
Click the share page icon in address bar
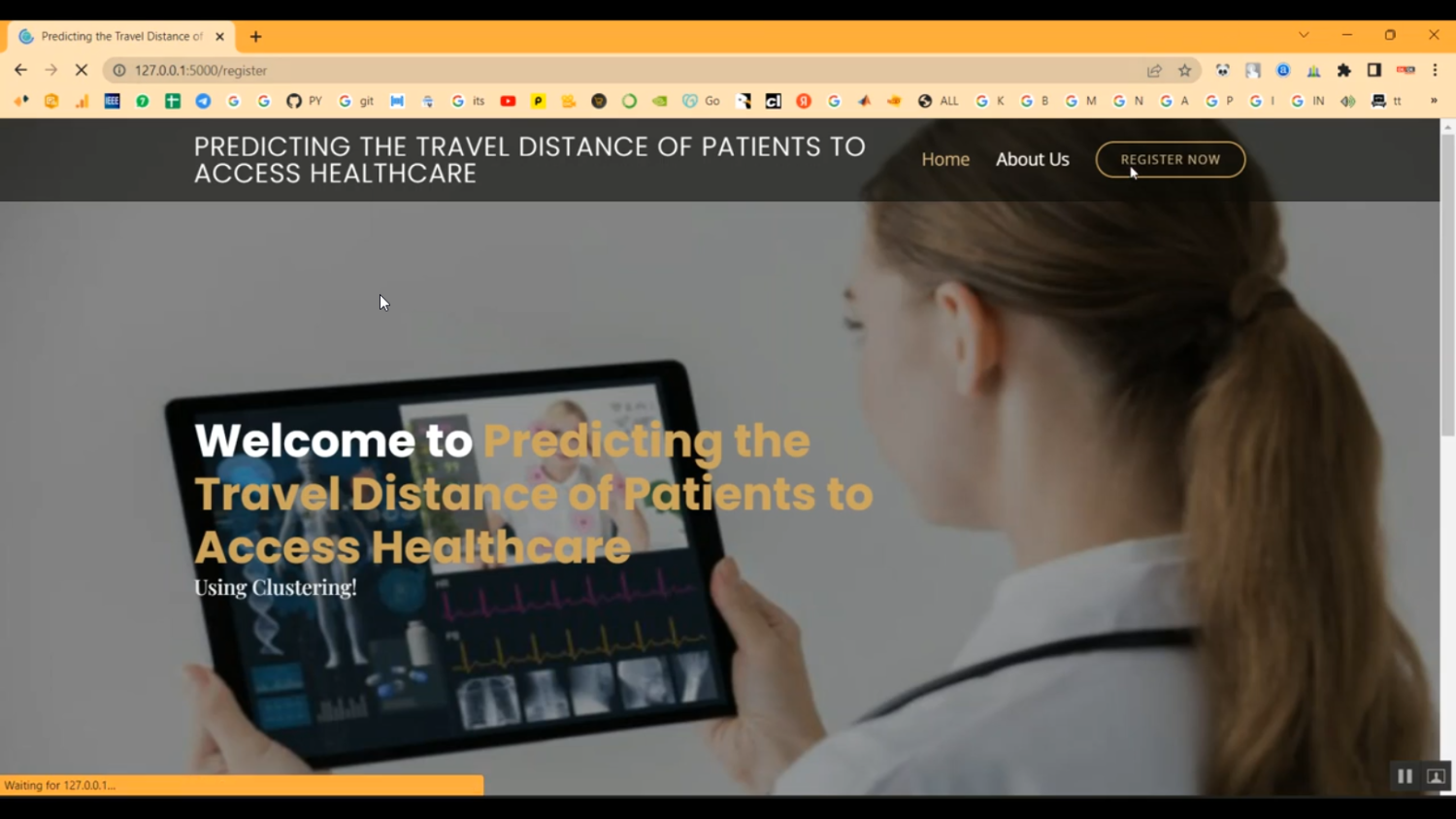click(x=1154, y=70)
